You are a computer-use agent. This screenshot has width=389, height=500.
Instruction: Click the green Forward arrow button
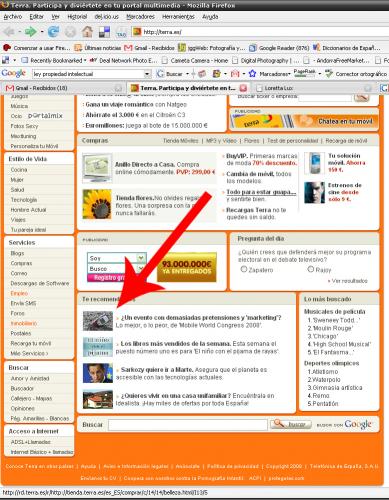(x=30, y=32)
